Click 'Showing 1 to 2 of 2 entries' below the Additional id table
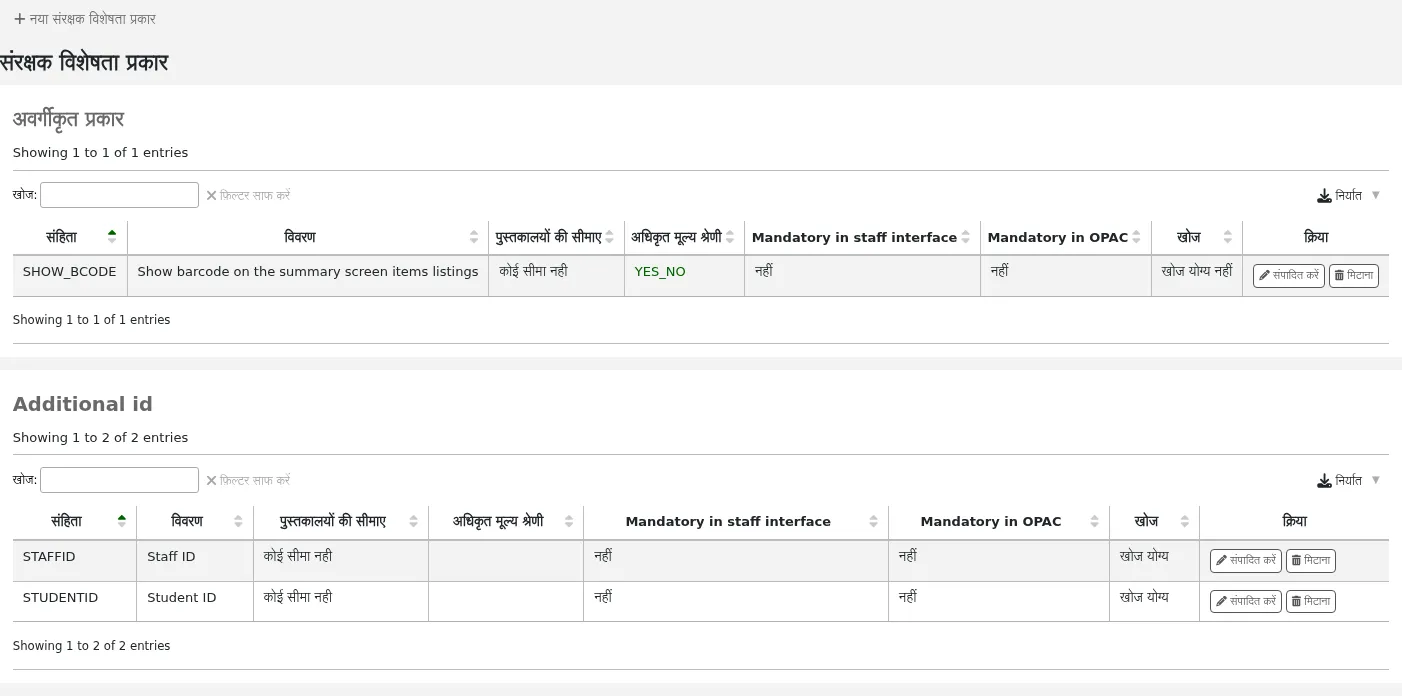1402x696 pixels. (x=92, y=646)
